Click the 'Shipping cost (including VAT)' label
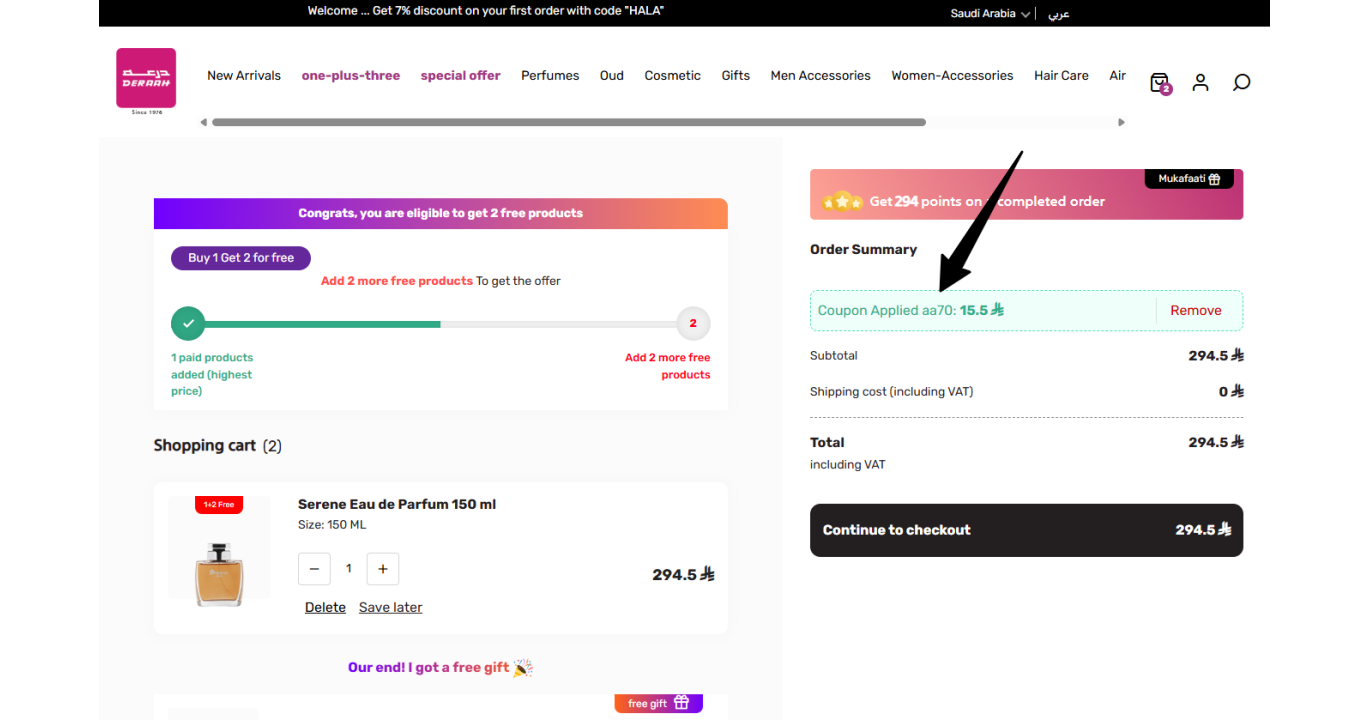Image resolution: width=1368 pixels, height=720 pixels. 891,392
